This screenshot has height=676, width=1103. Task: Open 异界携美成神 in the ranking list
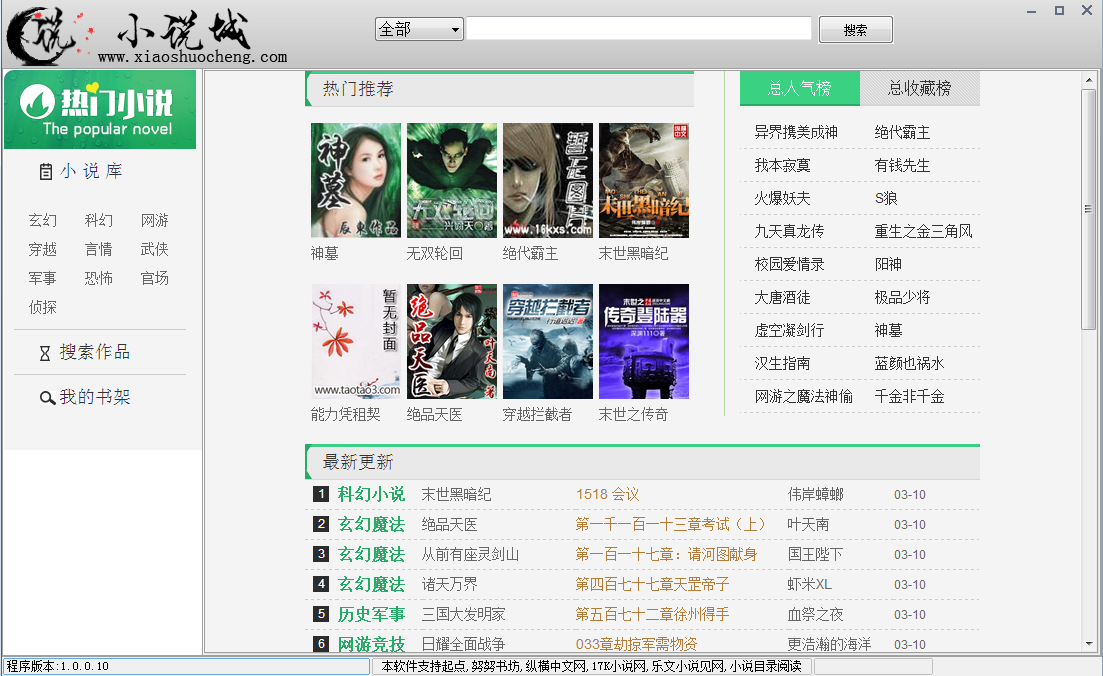pyautogui.click(x=796, y=132)
